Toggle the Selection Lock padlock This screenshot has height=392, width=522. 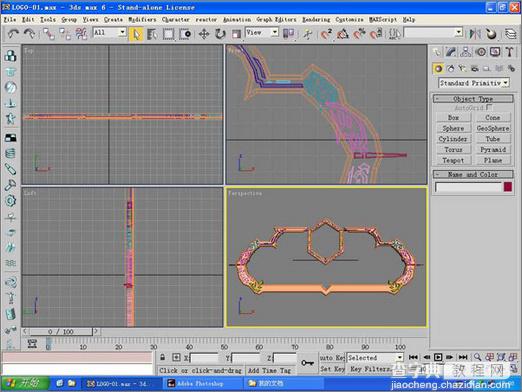click(162, 357)
